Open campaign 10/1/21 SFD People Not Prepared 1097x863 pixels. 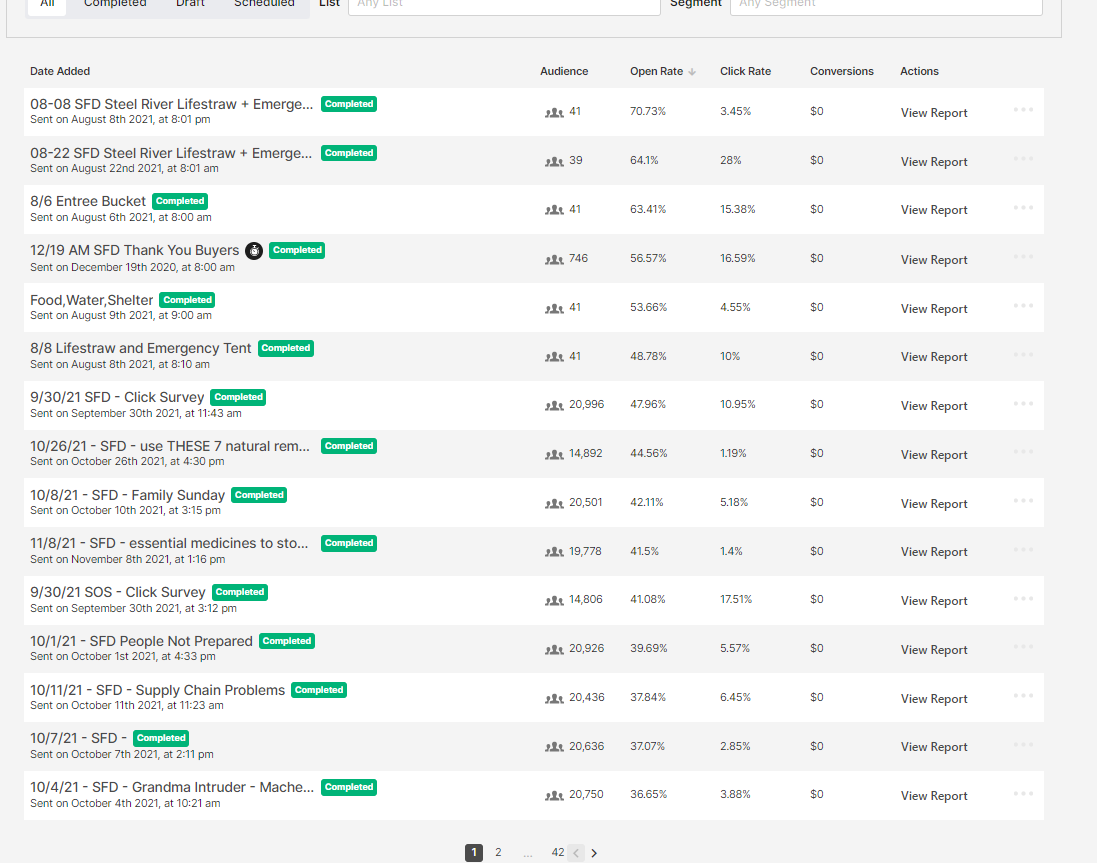(x=141, y=641)
